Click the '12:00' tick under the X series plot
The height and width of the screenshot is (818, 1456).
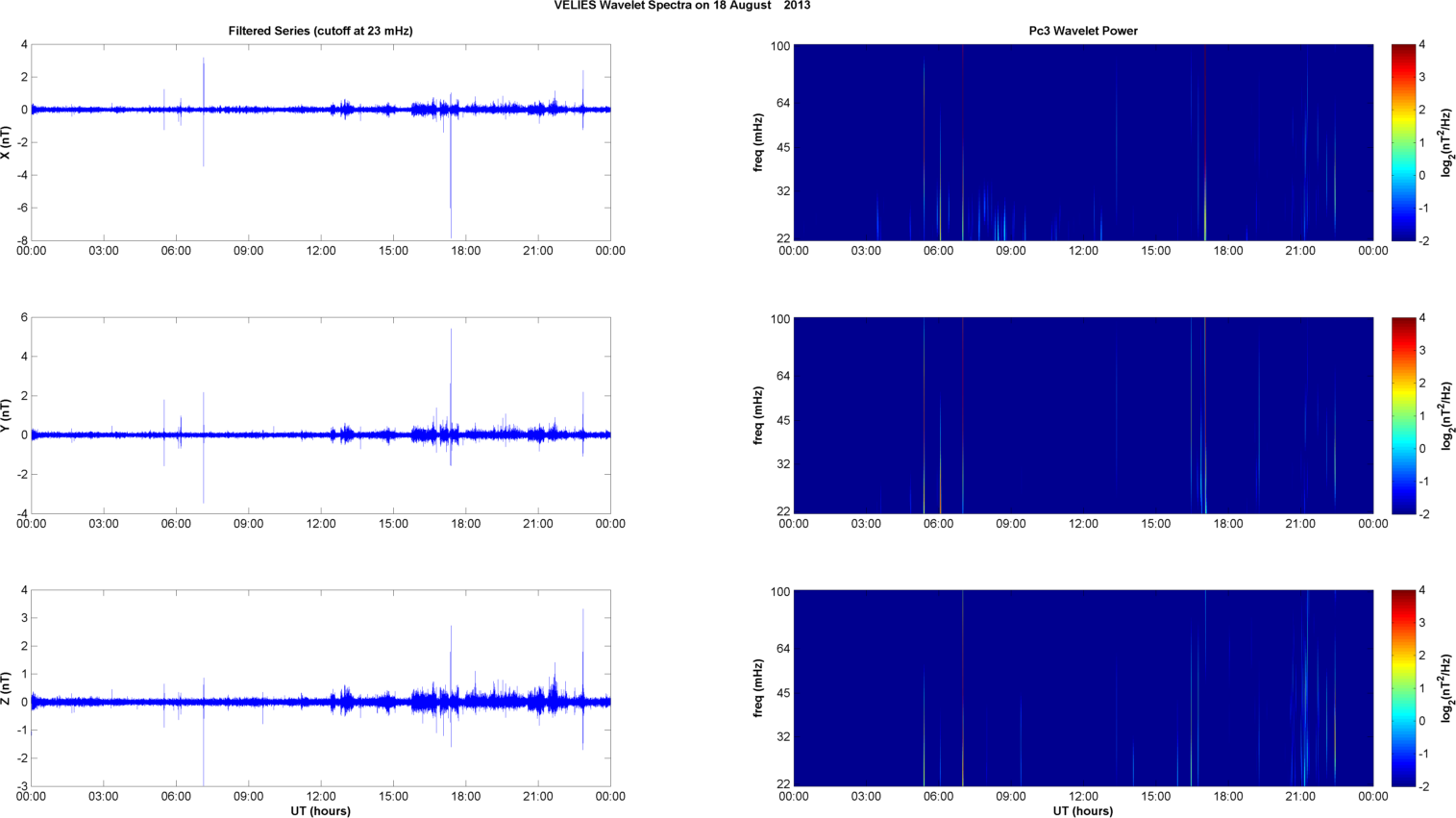[321, 251]
